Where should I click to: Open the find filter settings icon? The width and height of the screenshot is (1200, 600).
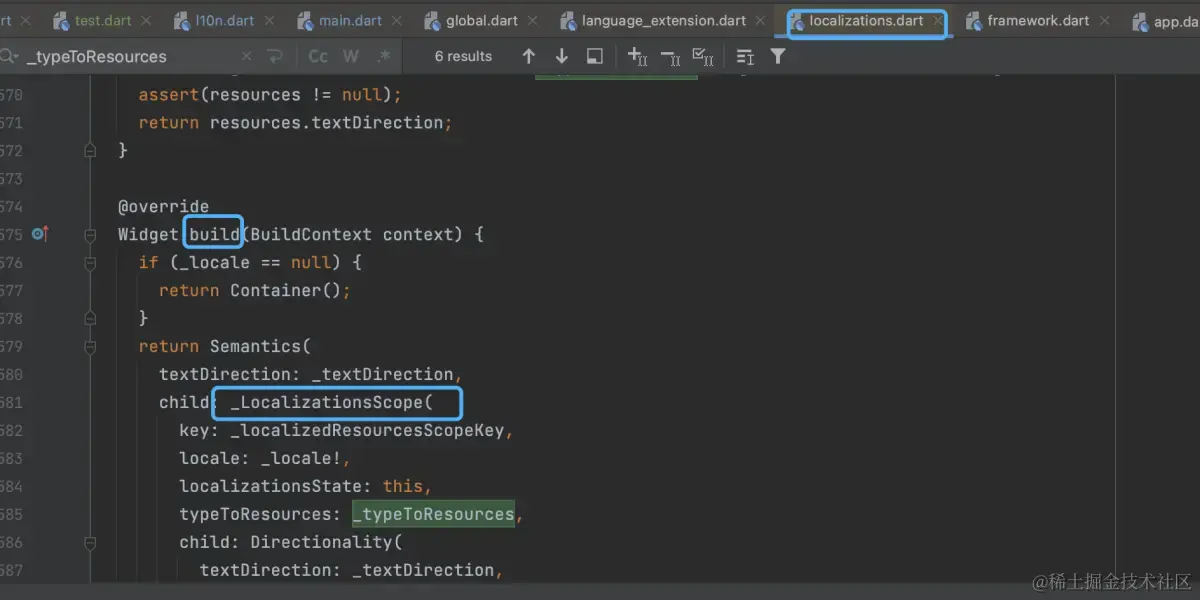coord(745,57)
